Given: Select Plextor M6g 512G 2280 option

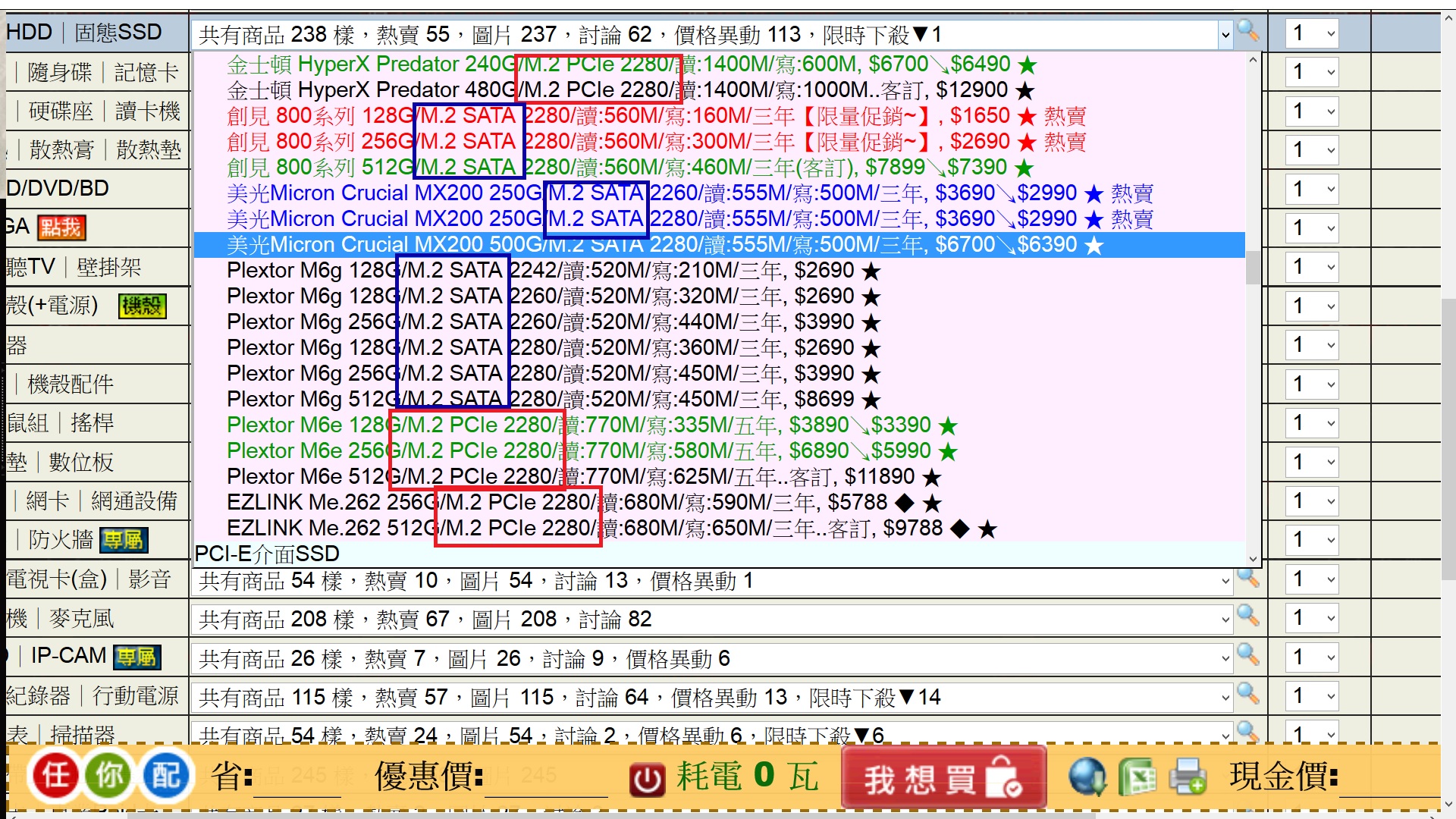Looking at the screenshot, I should (x=720, y=400).
